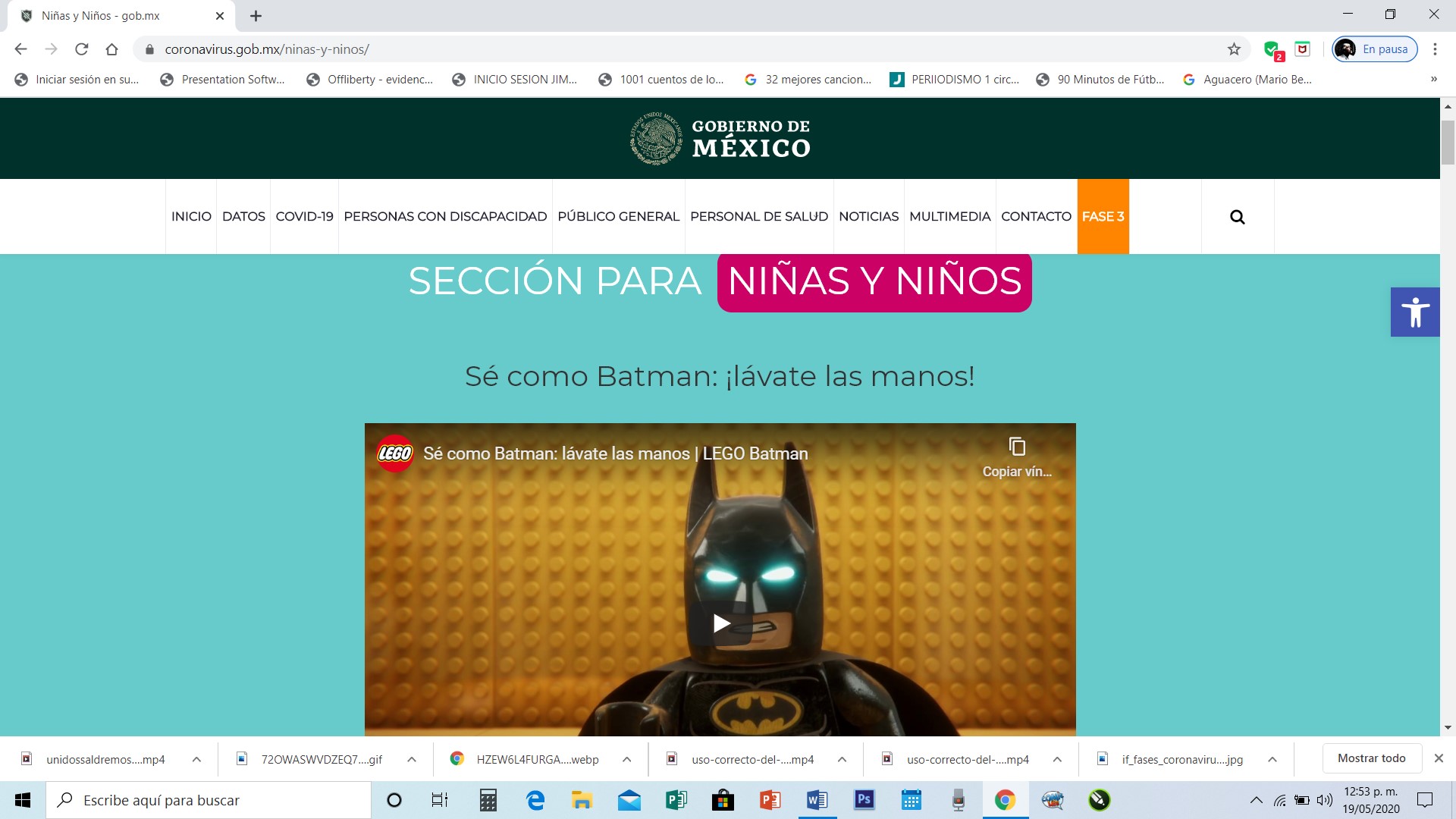Click the browser back arrow
Screen dimensions: 1456x819
point(20,49)
